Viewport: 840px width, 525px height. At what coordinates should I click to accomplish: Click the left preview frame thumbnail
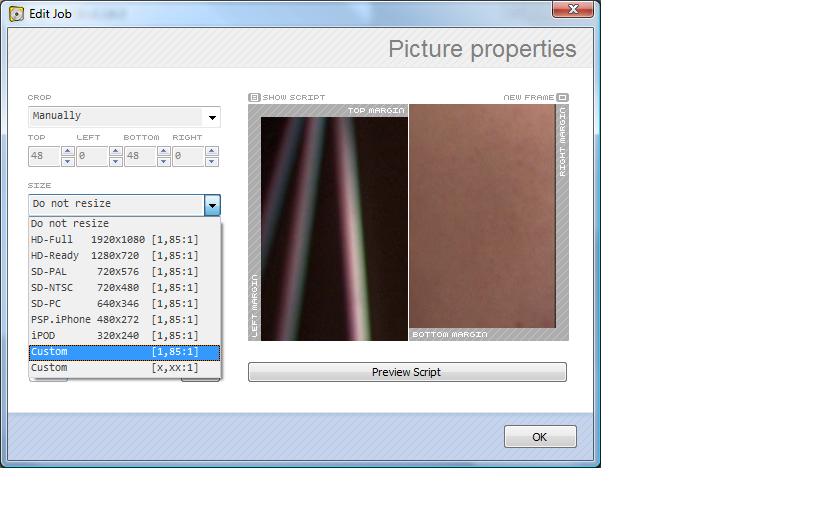coord(334,229)
